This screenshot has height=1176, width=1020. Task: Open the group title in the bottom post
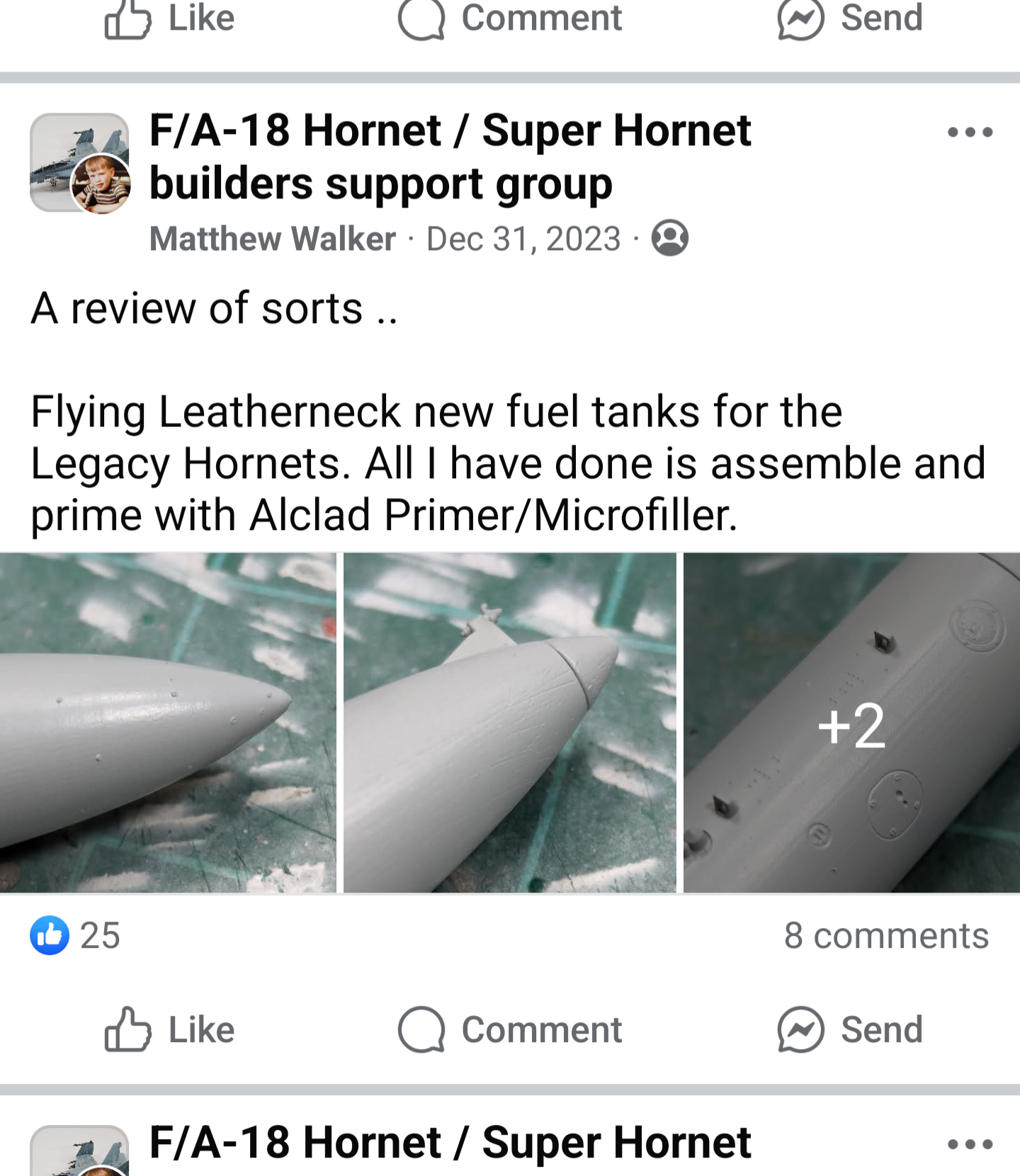point(450,1143)
